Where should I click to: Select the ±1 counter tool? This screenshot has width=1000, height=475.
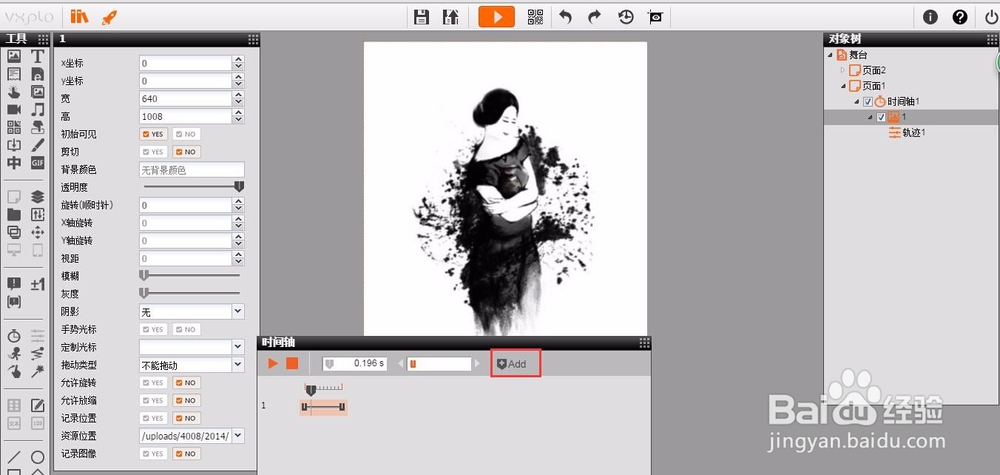pyautogui.click(x=38, y=284)
